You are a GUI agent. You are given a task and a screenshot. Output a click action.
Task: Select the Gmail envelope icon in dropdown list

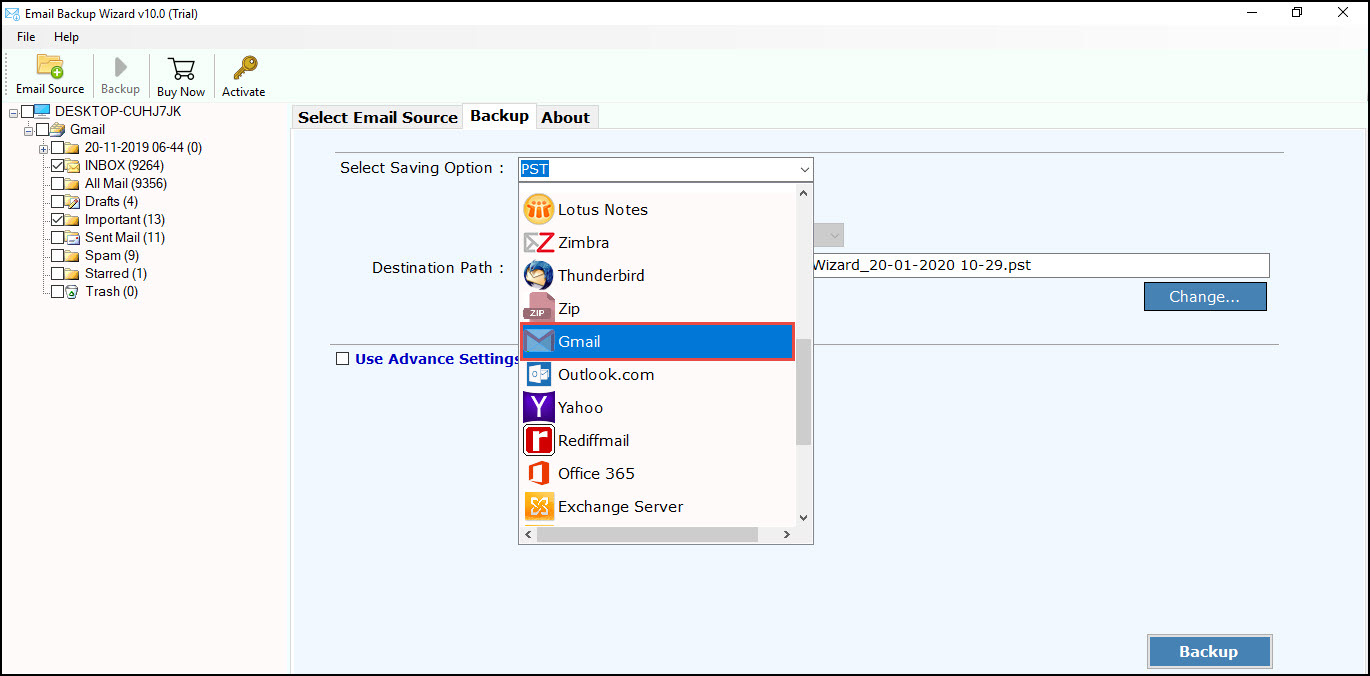(x=539, y=341)
